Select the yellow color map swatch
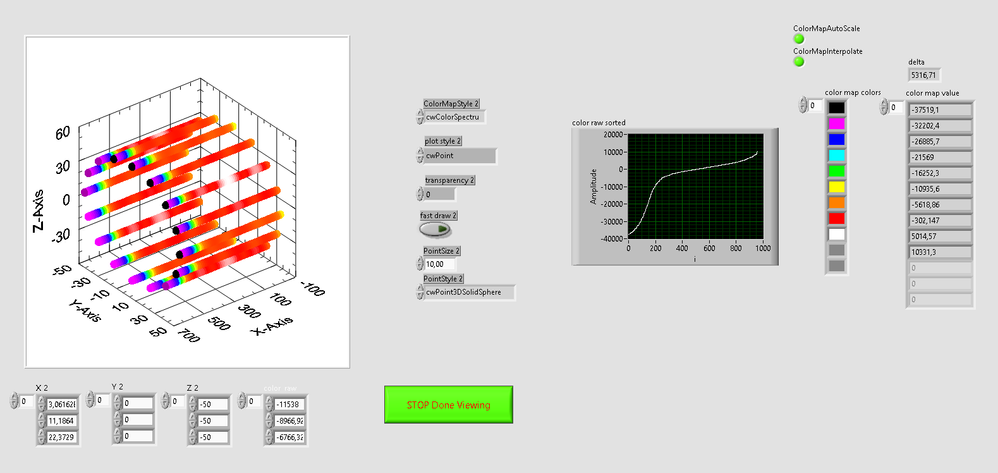998x473 pixels. [x=836, y=187]
